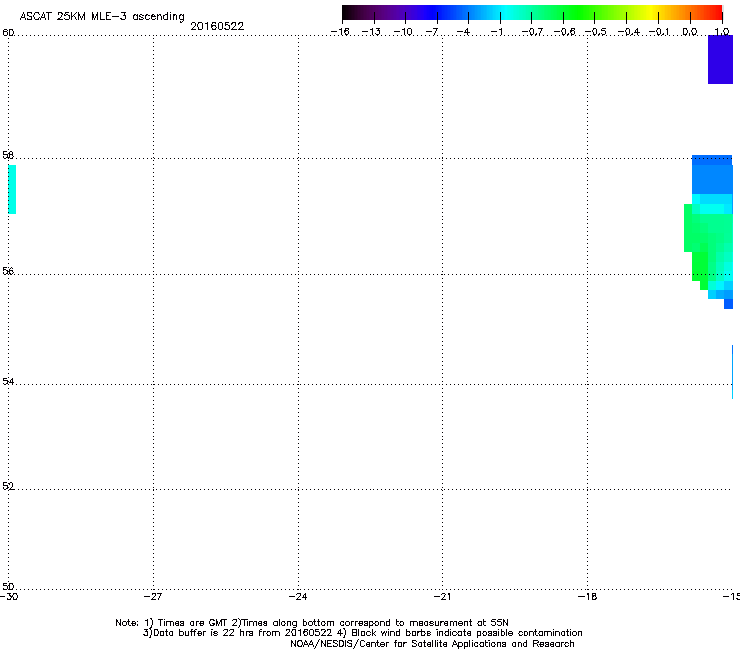Click the latitude 58 axis label

(8, 155)
